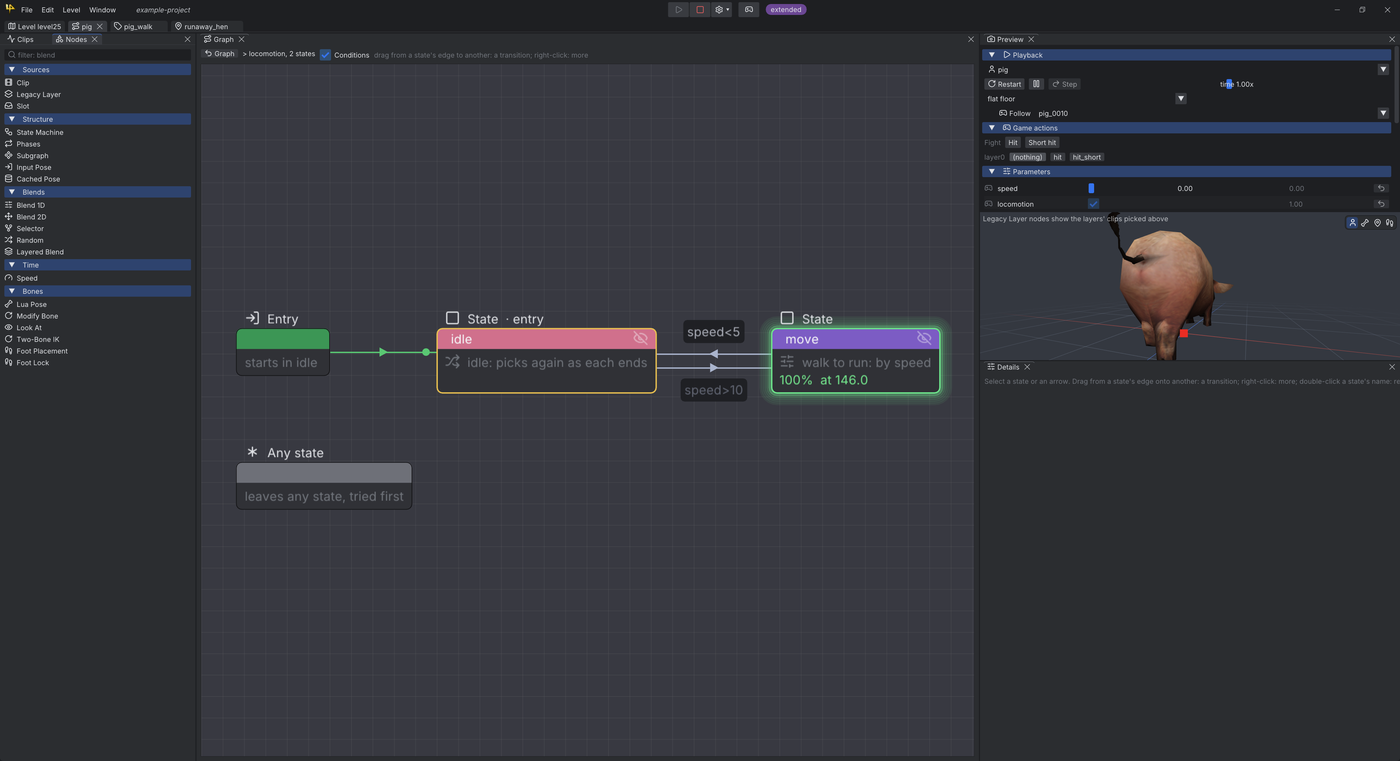The width and height of the screenshot is (1400, 761).
Task: Toggle the footsteps overlay in preview
Action: (x=1389, y=223)
